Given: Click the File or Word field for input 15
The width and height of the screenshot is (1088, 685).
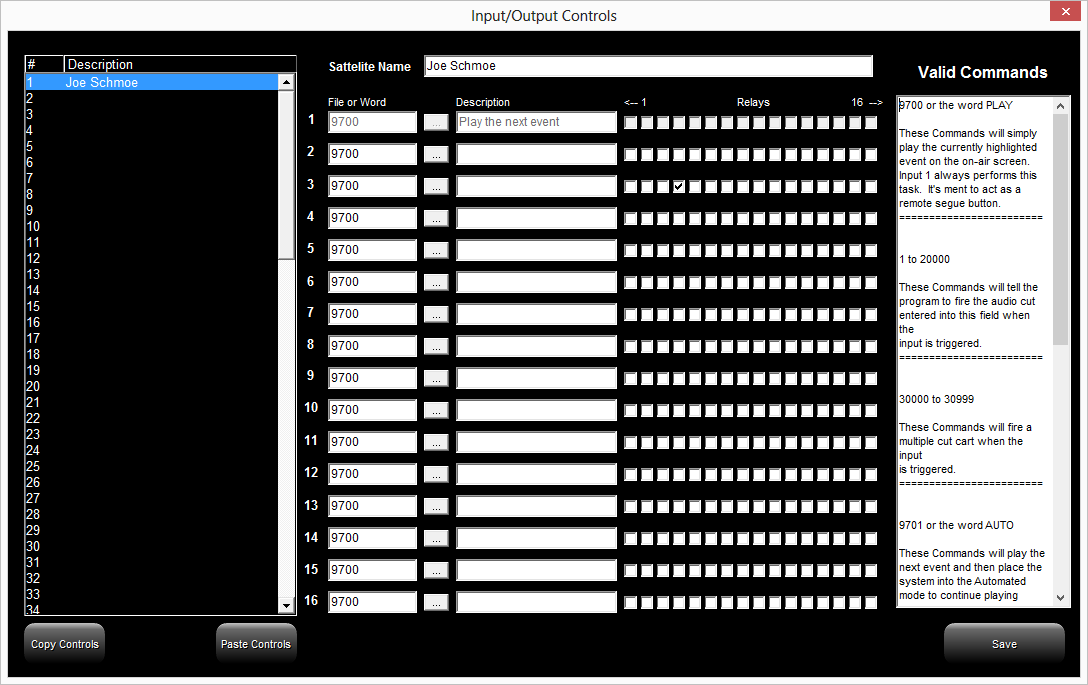Looking at the screenshot, I should [372, 570].
